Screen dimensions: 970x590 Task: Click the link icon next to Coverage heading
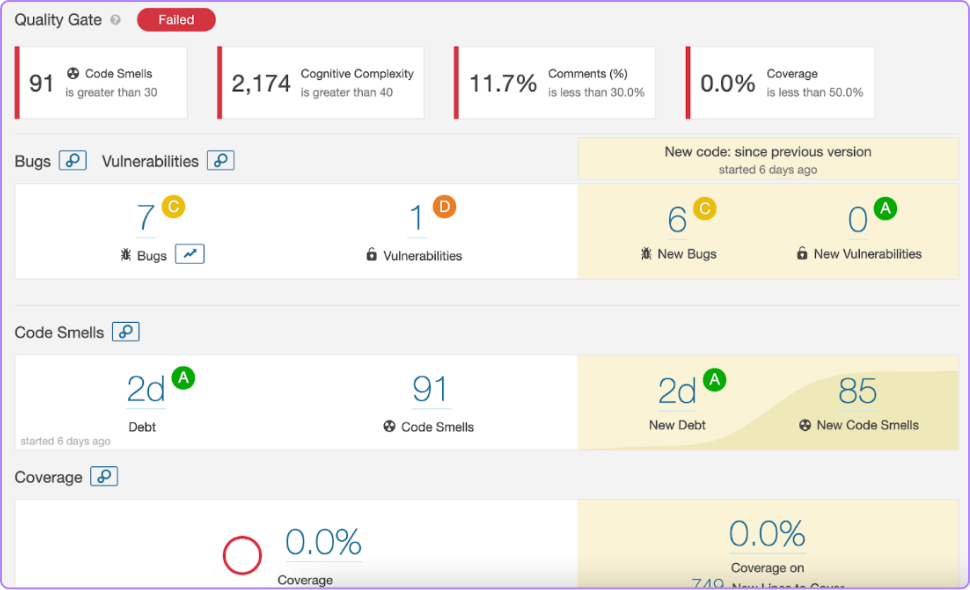click(104, 476)
